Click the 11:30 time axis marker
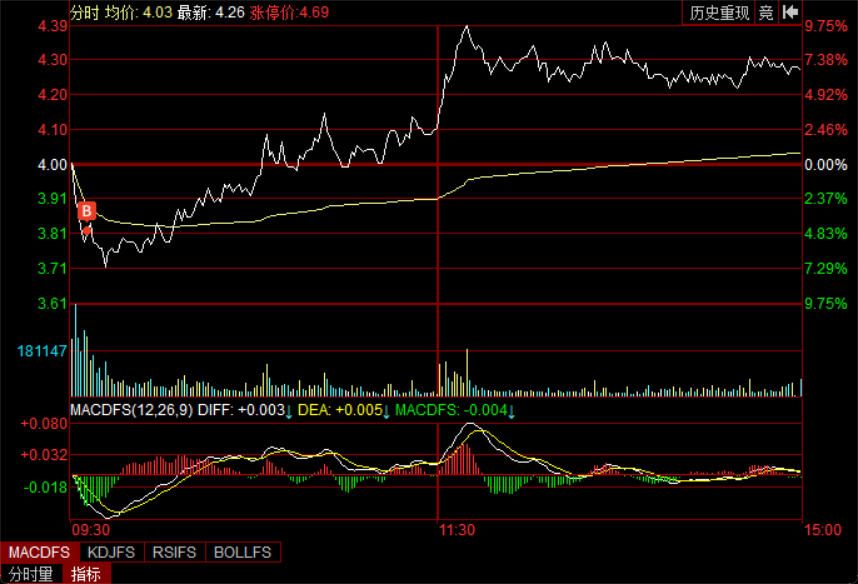Screen dimensions: 858x584 tap(456, 529)
